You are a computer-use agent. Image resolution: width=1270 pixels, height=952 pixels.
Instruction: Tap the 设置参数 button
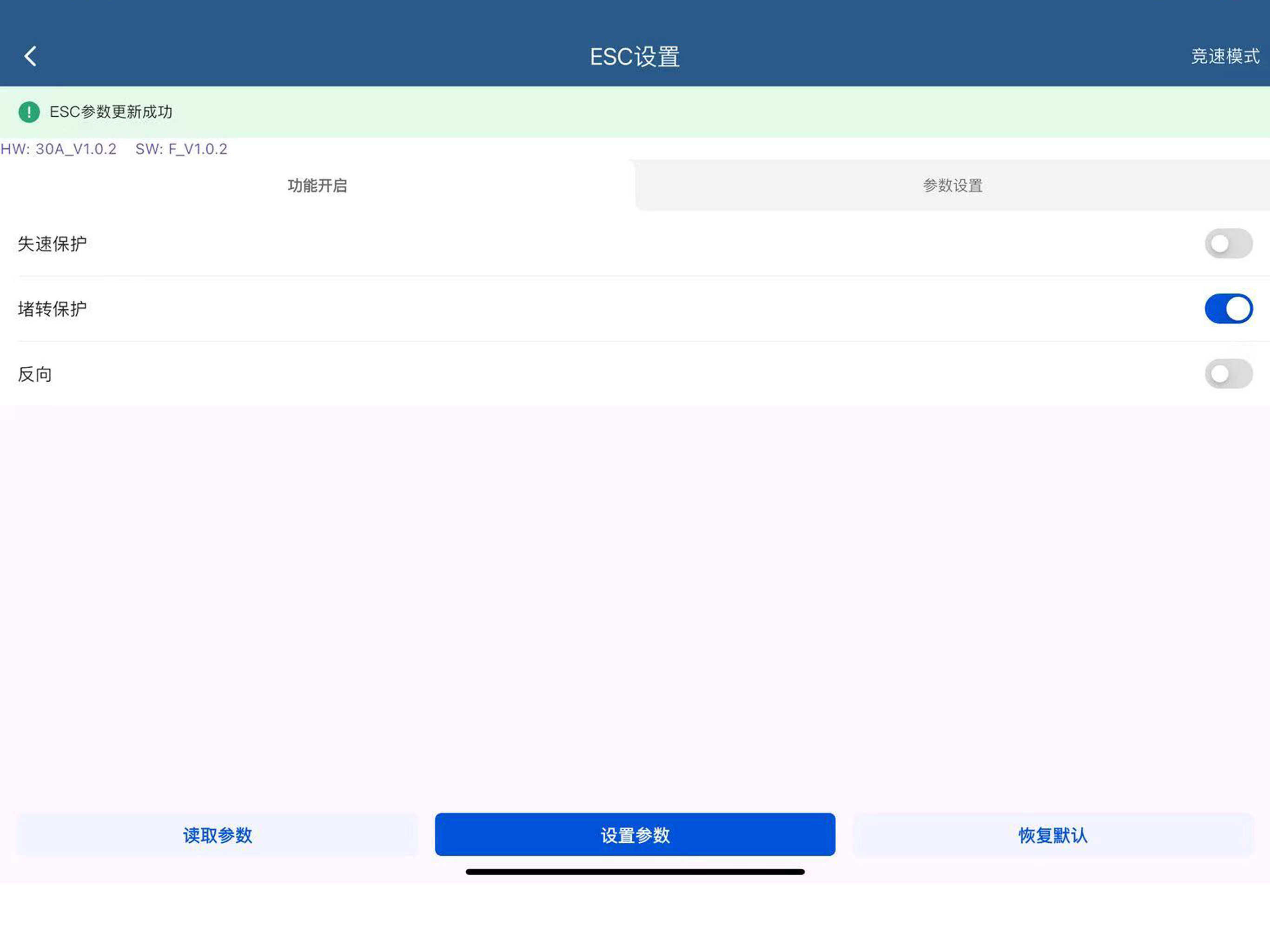pos(635,835)
